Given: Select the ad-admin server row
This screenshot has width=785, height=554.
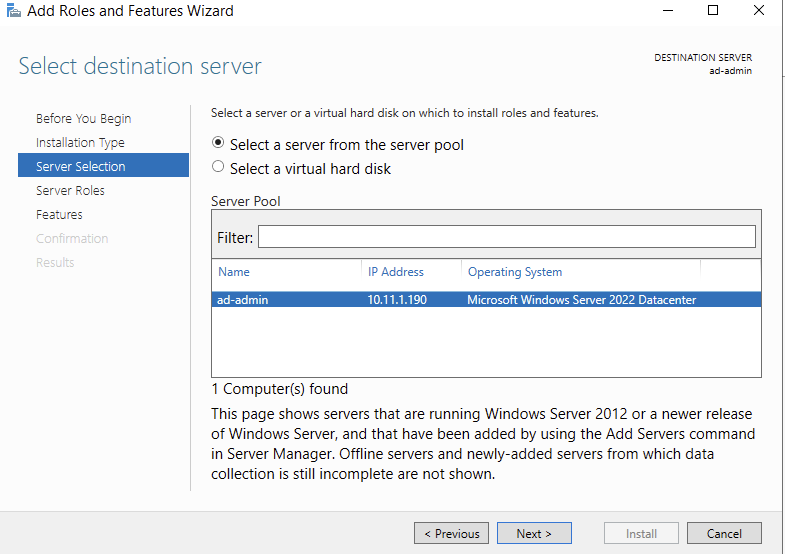Looking at the screenshot, I should (486, 300).
